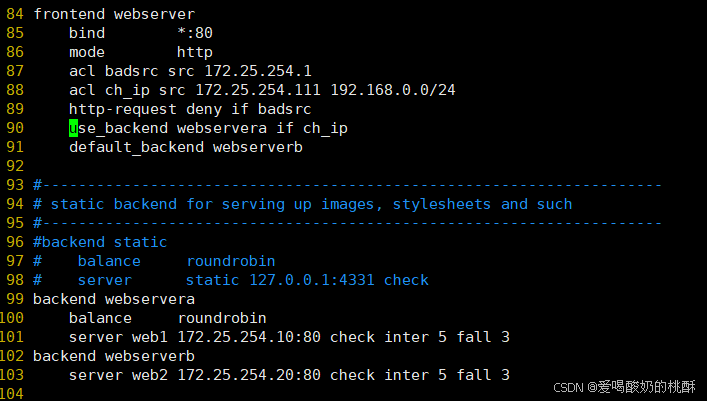Click line number 92
The image size is (707, 401).
(15, 166)
